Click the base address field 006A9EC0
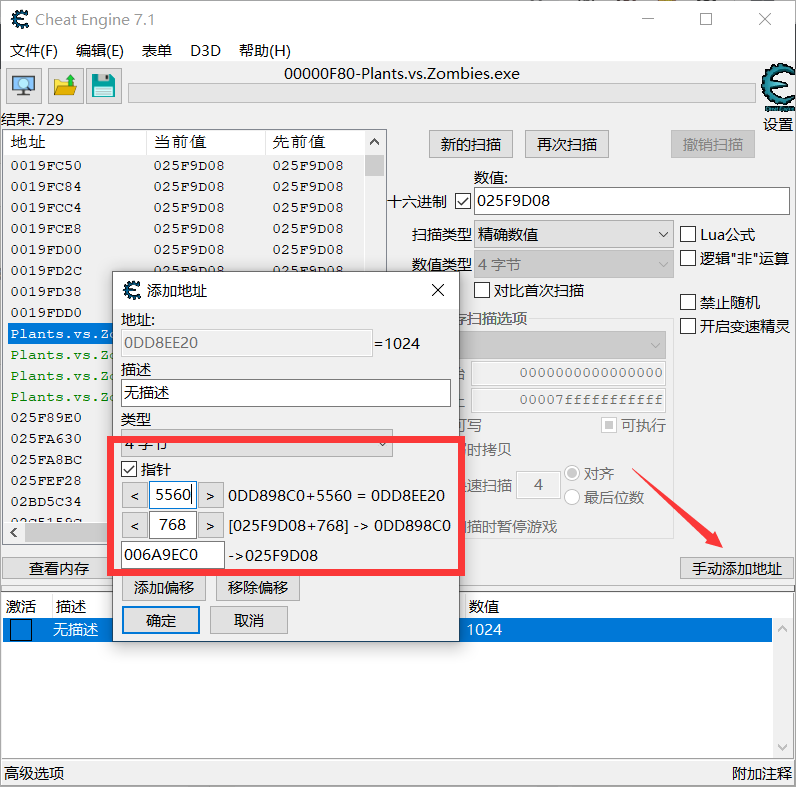 pos(173,555)
